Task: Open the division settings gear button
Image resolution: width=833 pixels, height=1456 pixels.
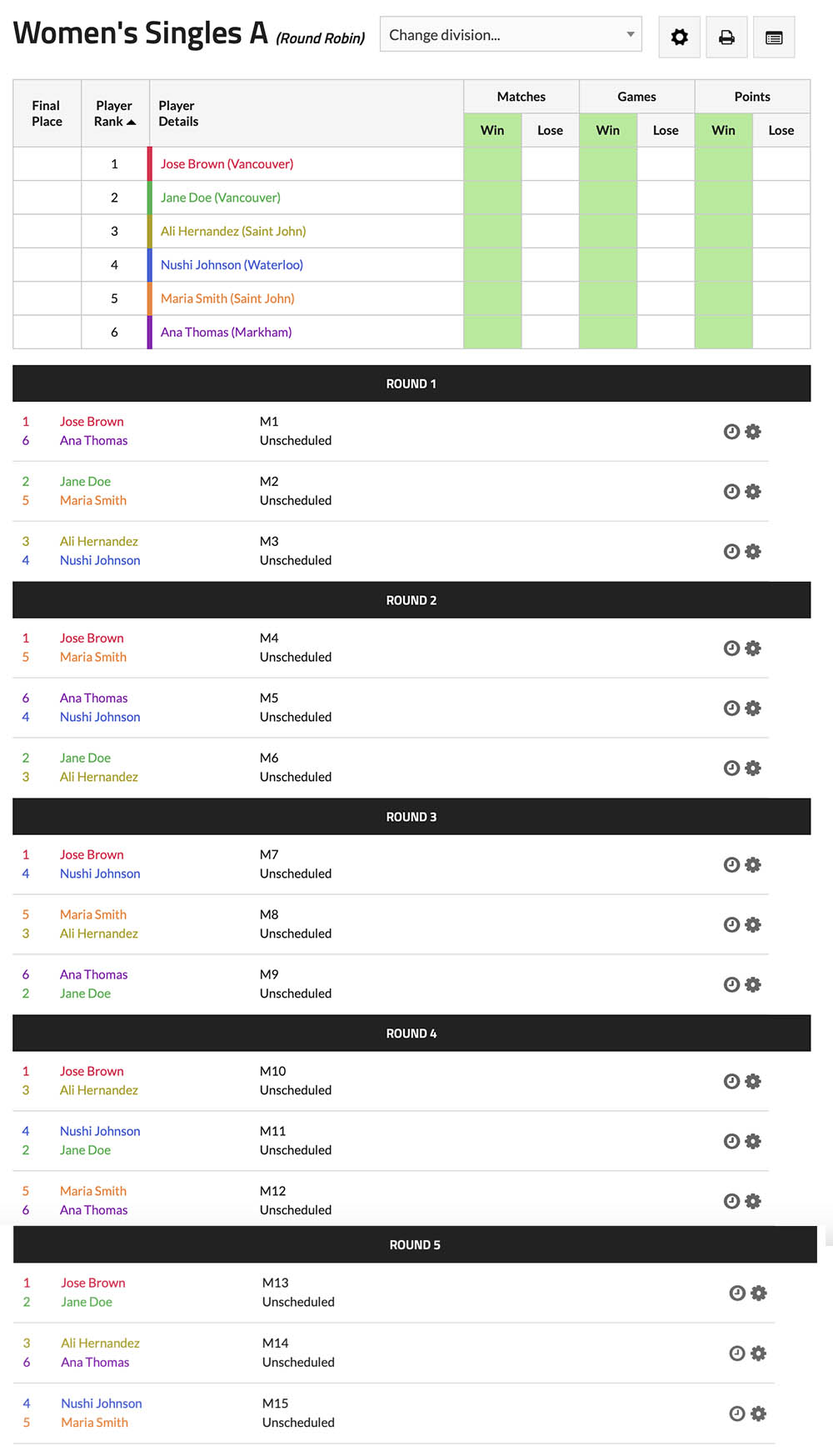Action: 679,37
